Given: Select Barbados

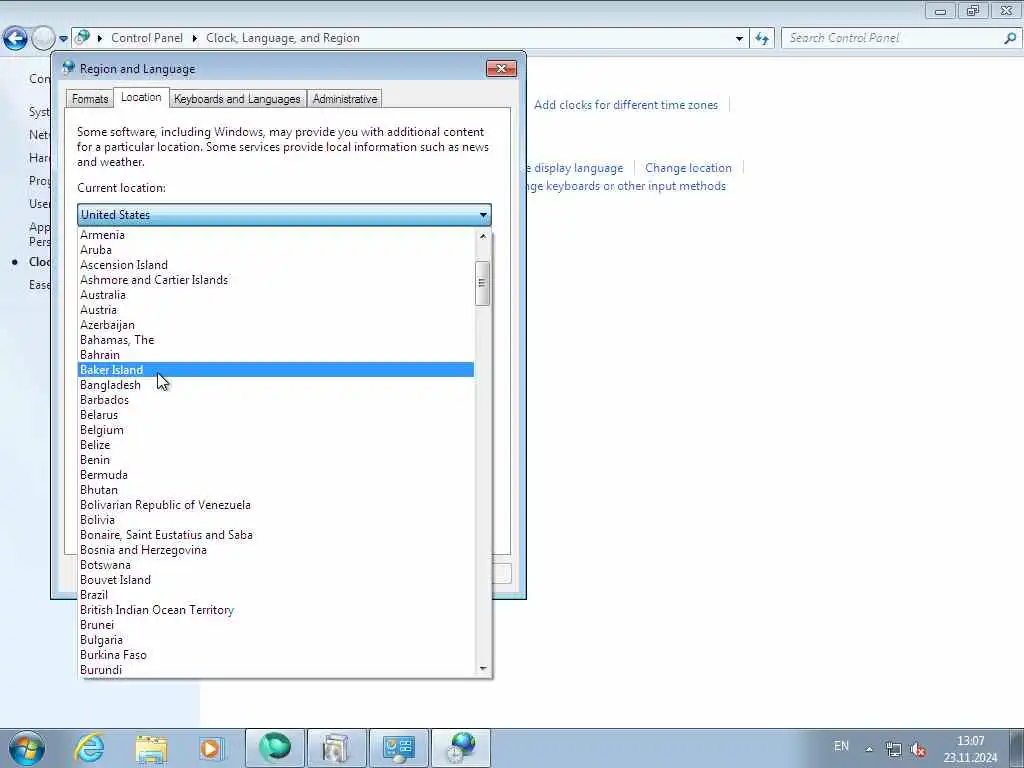Looking at the screenshot, I should [x=276, y=400].
